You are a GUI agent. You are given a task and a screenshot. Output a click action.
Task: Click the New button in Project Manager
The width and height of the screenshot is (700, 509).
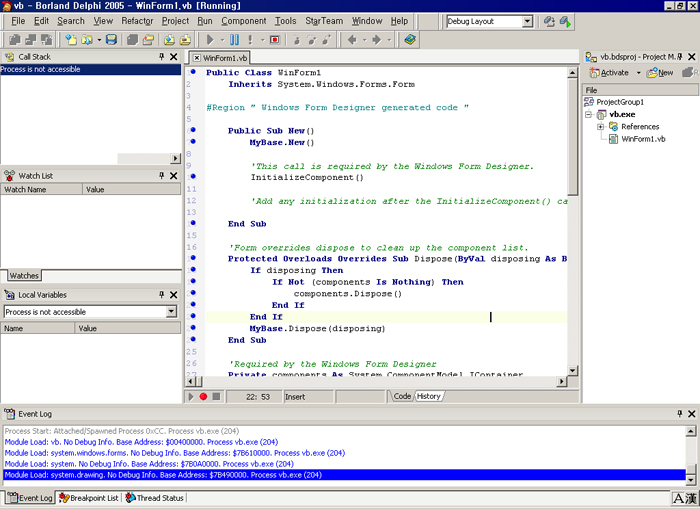tap(660, 73)
